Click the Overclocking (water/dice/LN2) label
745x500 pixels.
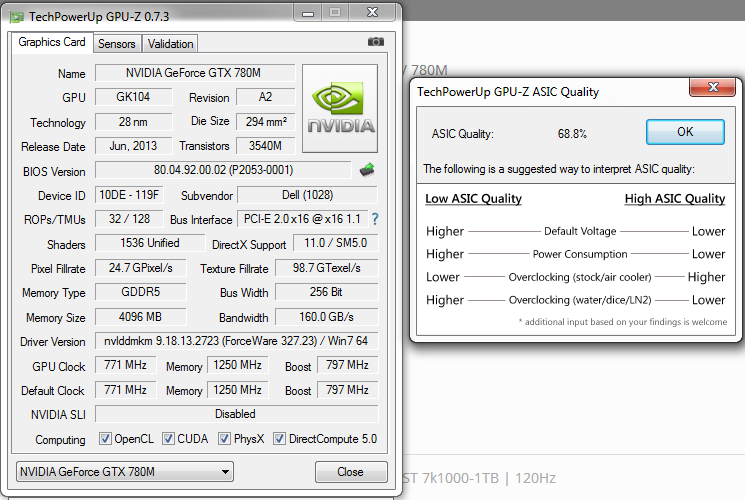pos(580,300)
